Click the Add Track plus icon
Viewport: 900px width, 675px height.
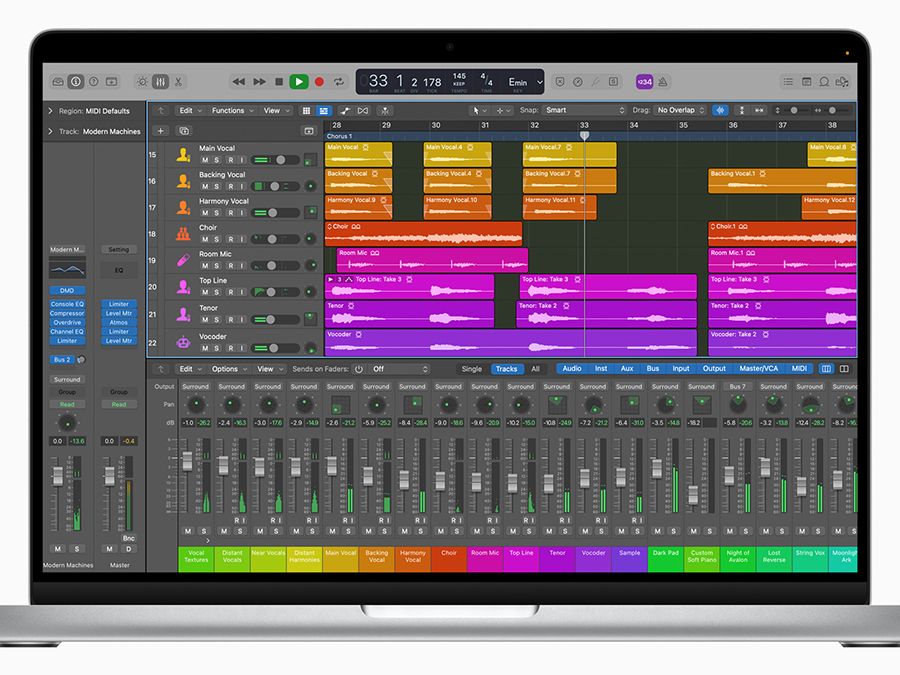[161, 131]
